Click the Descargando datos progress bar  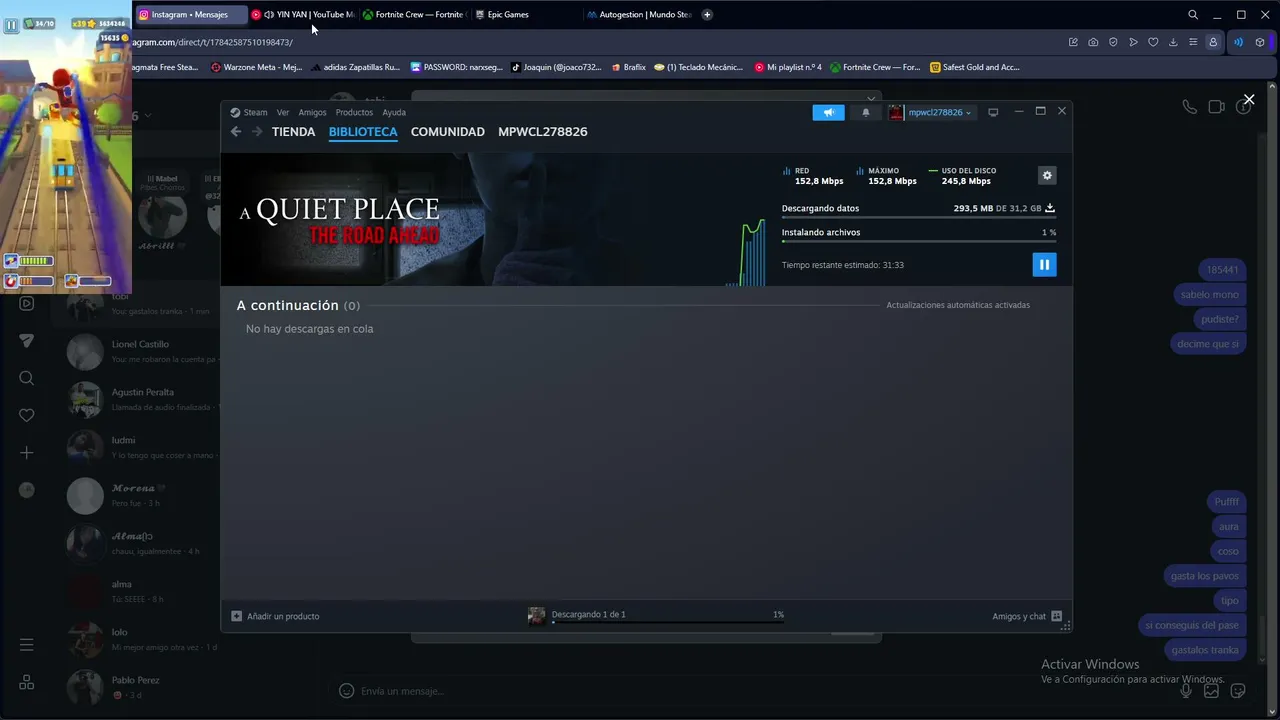click(919, 218)
